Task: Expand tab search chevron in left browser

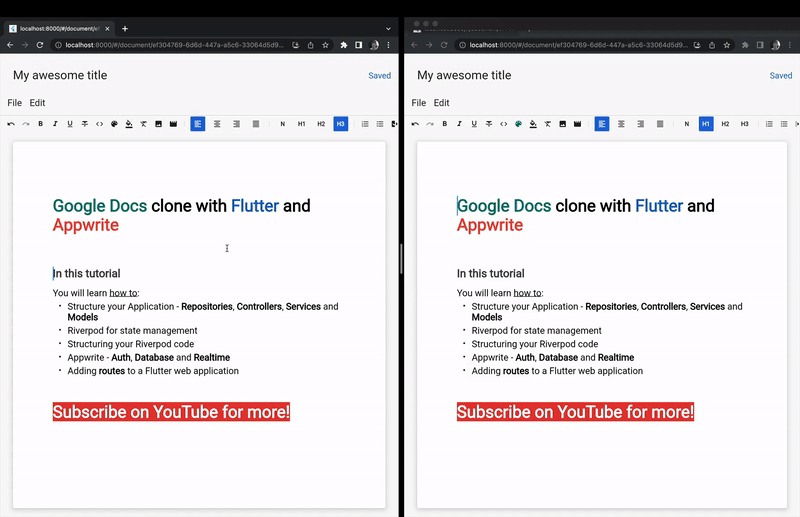Action: (388, 29)
